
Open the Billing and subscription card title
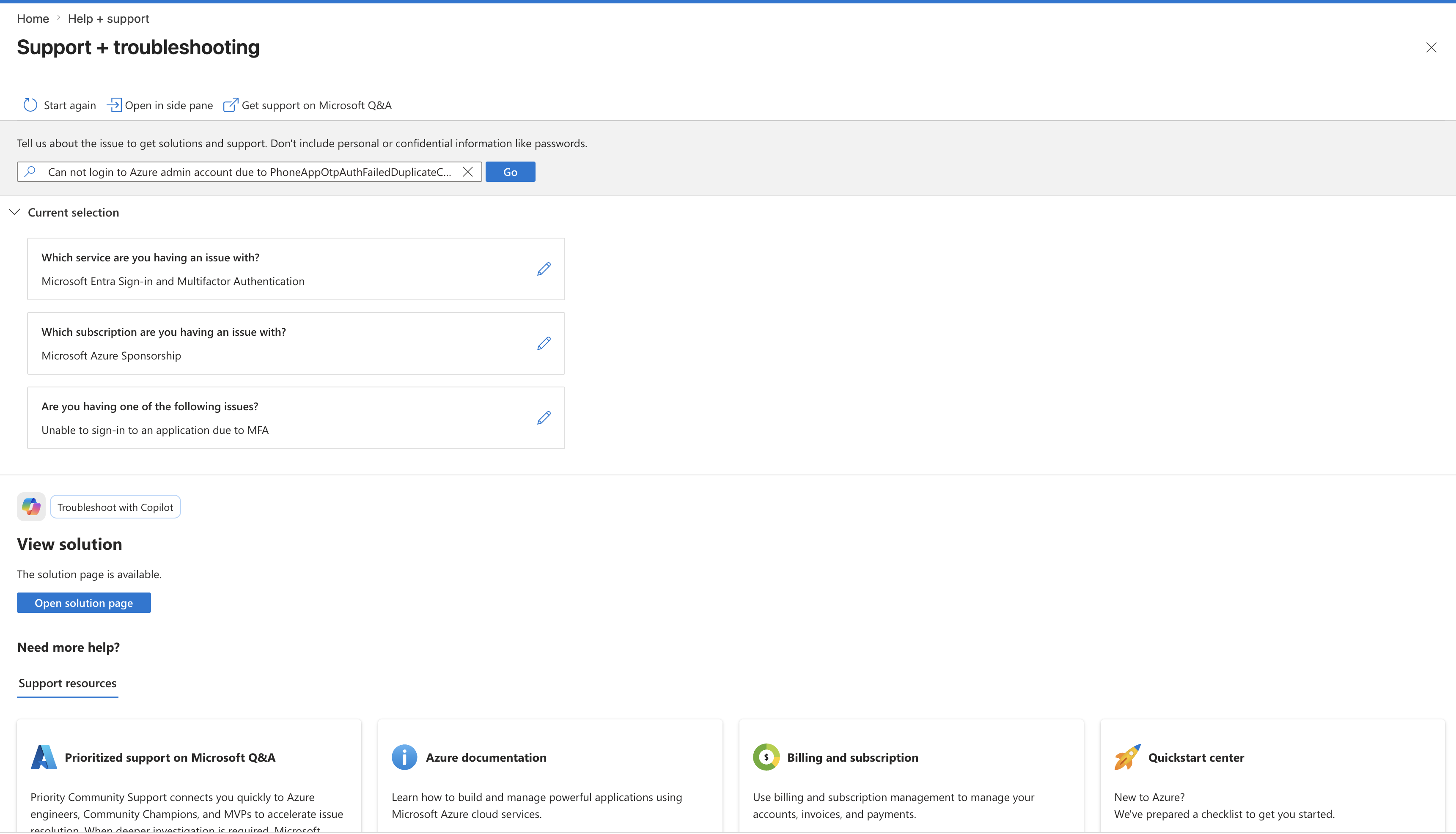(x=853, y=757)
